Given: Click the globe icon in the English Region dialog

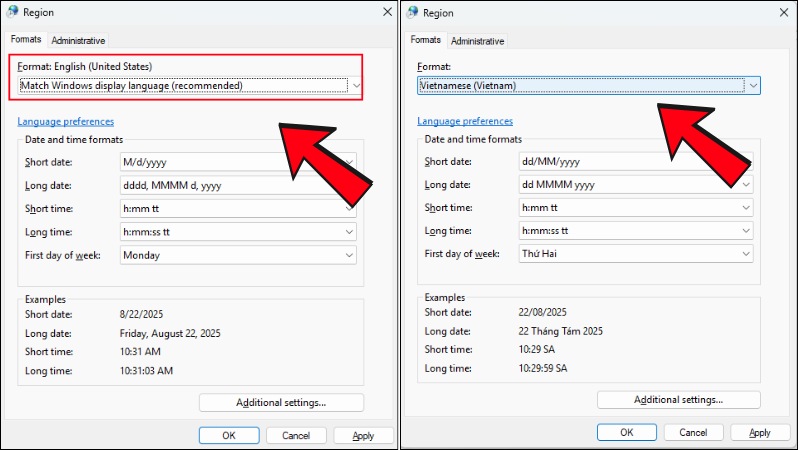Looking at the screenshot, I should (11, 12).
